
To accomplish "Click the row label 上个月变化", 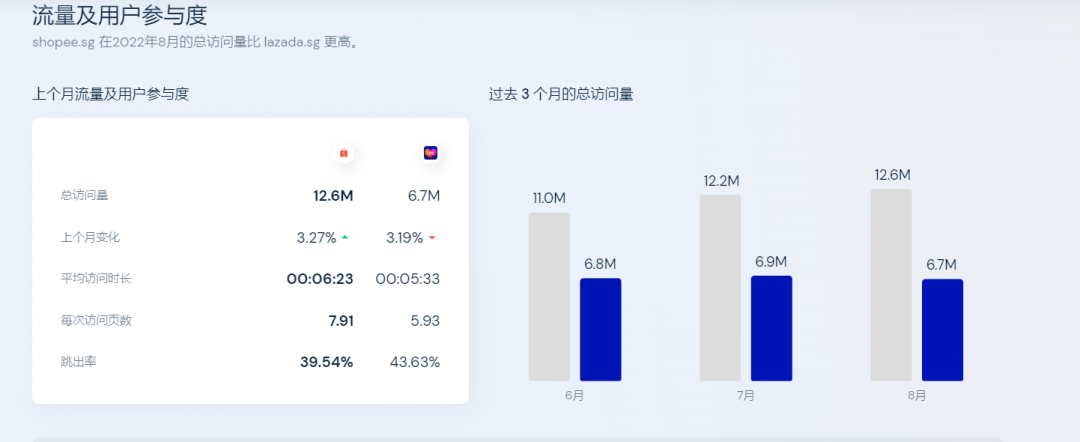I will (x=90, y=238).
